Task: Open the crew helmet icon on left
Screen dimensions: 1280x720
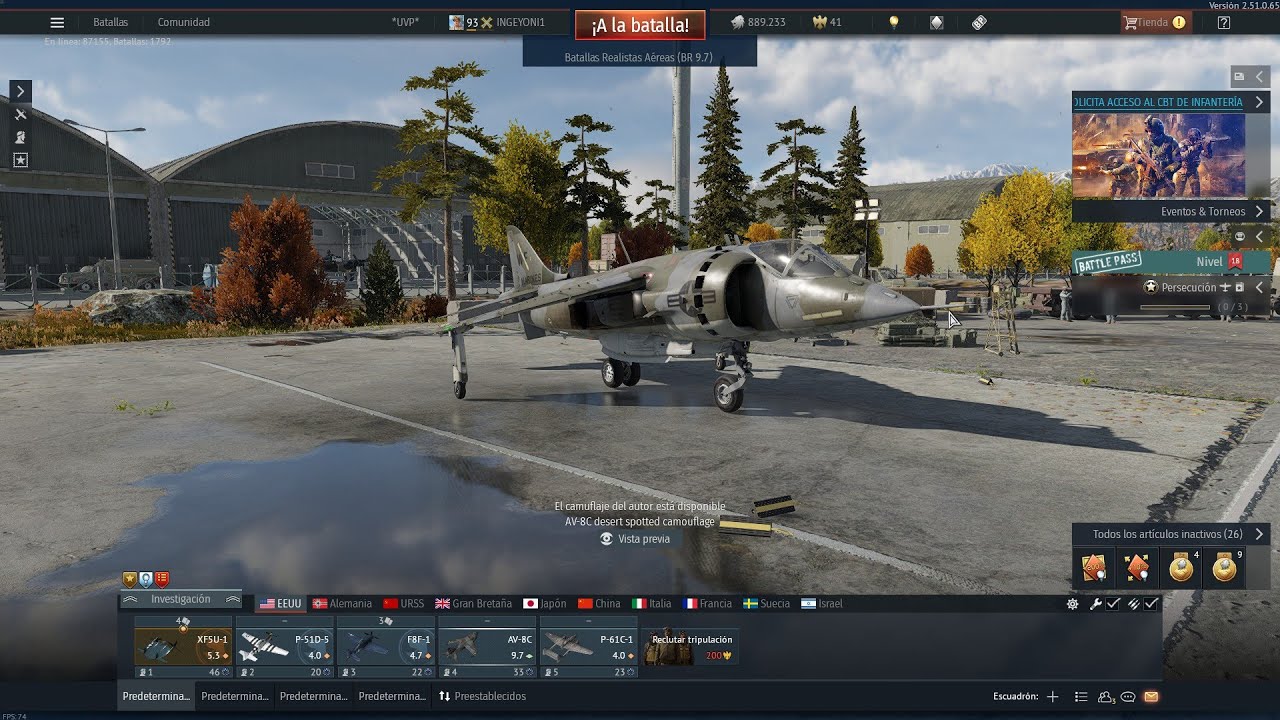Action: point(20,137)
